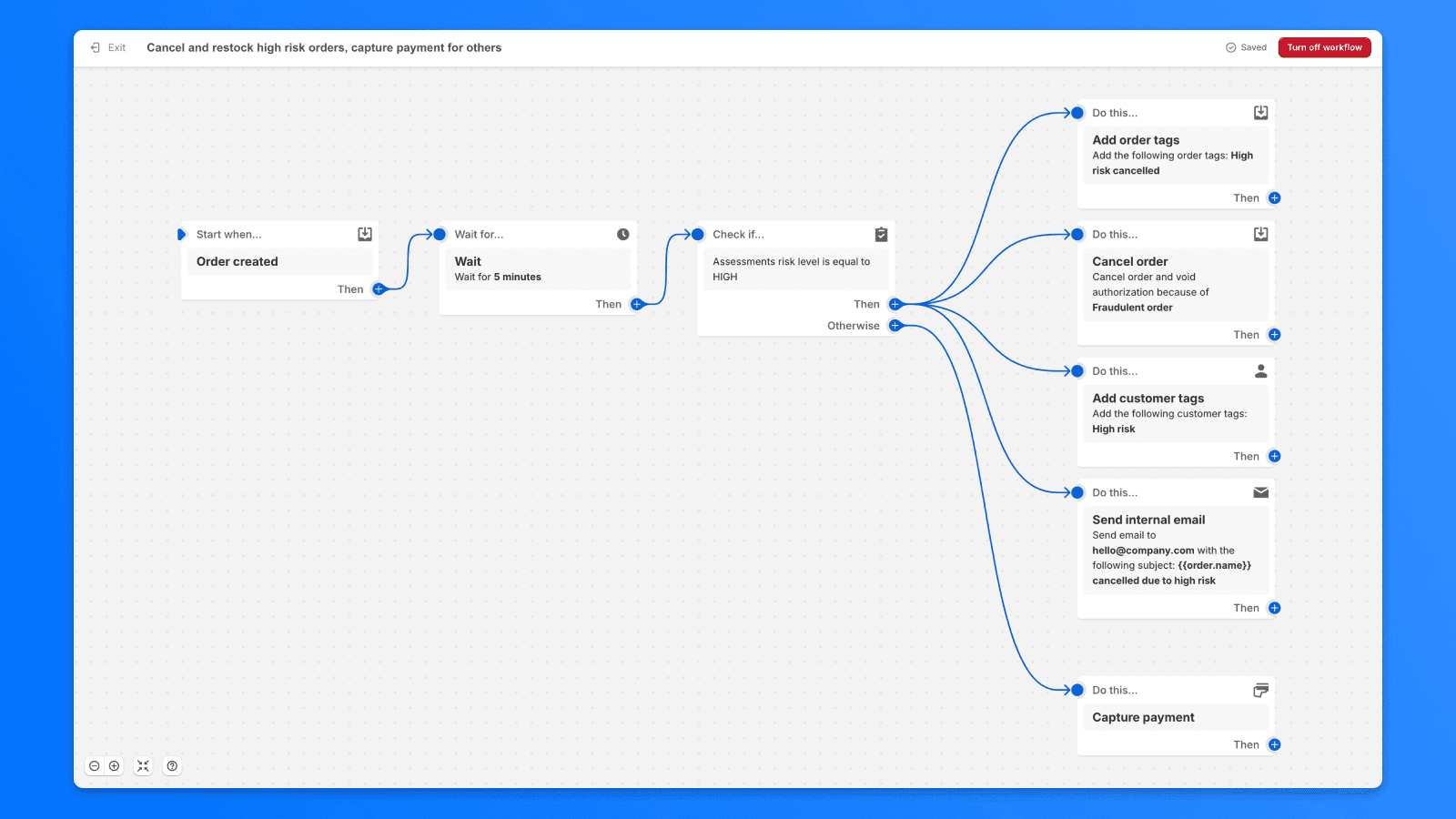This screenshot has height=819, width=1456.
Task: Click the person icon on Add customer tags
Action: [1261, 370]
